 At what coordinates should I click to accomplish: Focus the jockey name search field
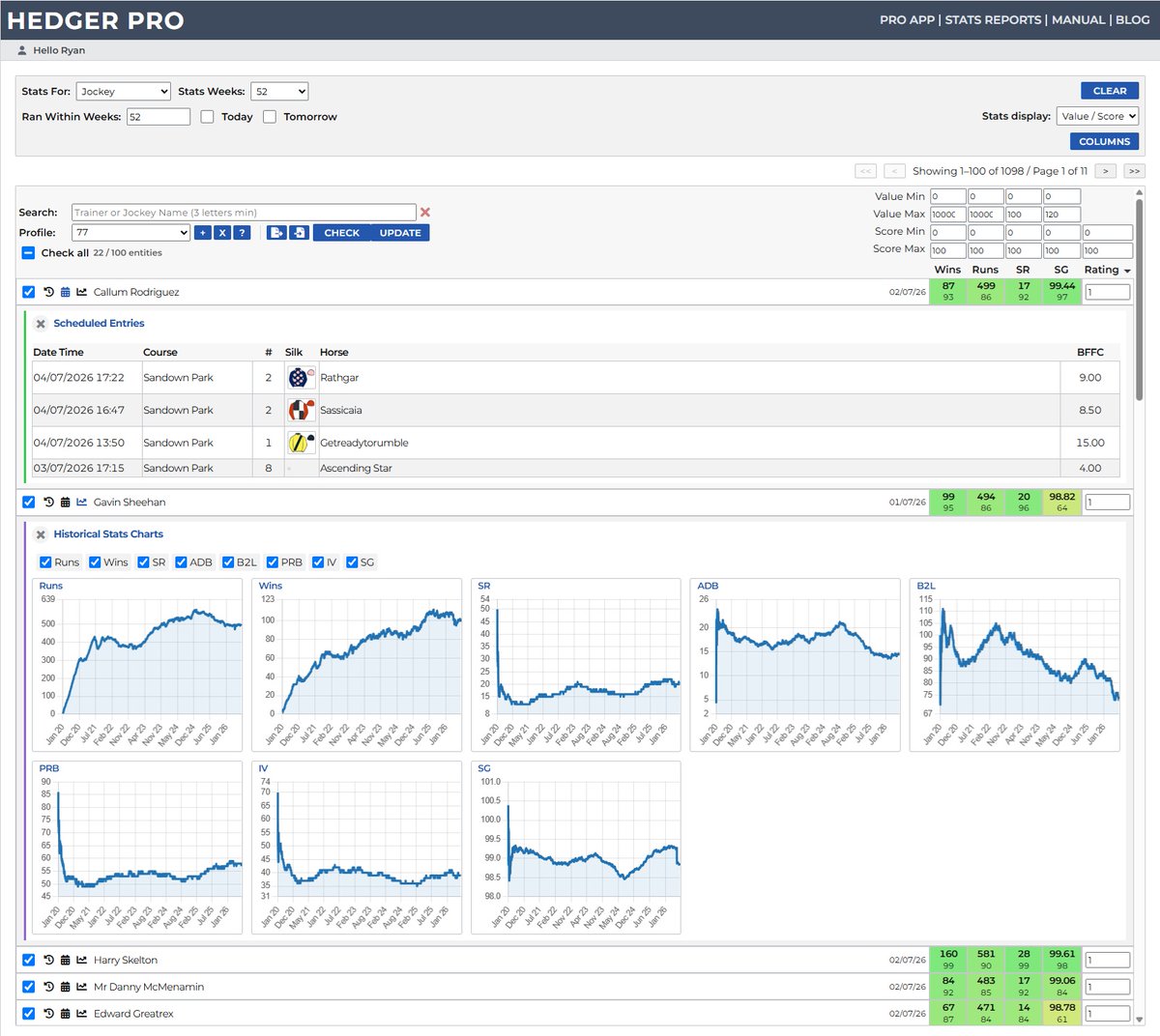(244, 213)
